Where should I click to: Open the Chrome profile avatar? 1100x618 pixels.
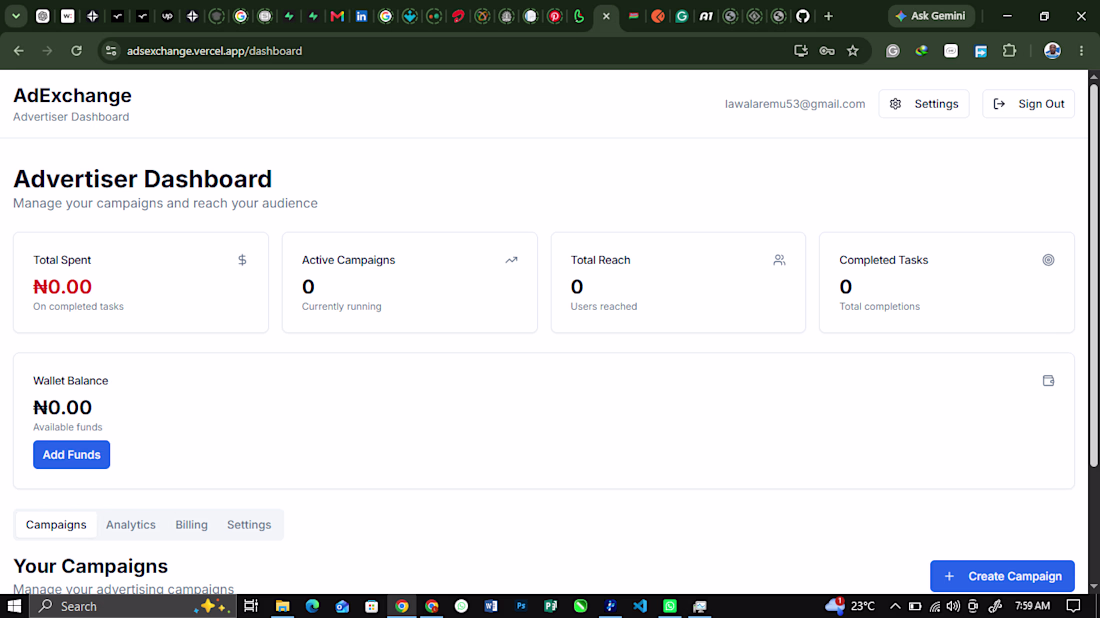point(1052,51)
